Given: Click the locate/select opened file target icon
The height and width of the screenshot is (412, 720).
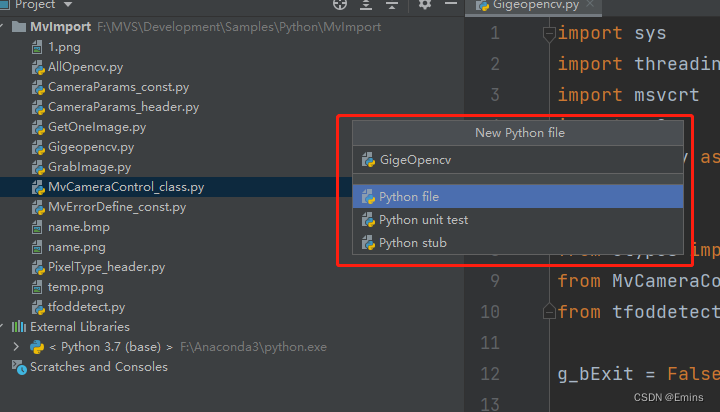Looking at the screenshot, I should pyautogui.click(x=340, y=4).
